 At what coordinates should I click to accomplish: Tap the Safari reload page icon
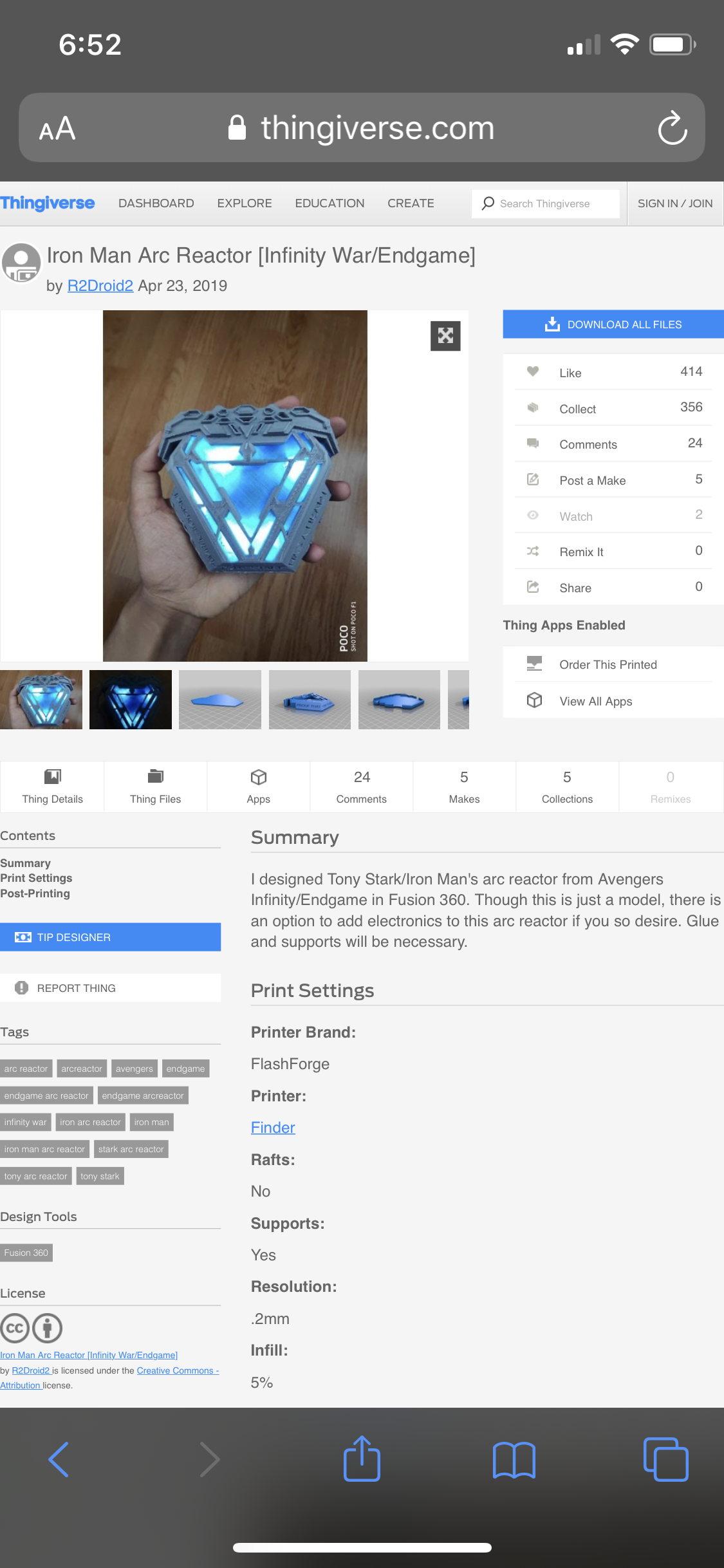[x=673, y=127]
